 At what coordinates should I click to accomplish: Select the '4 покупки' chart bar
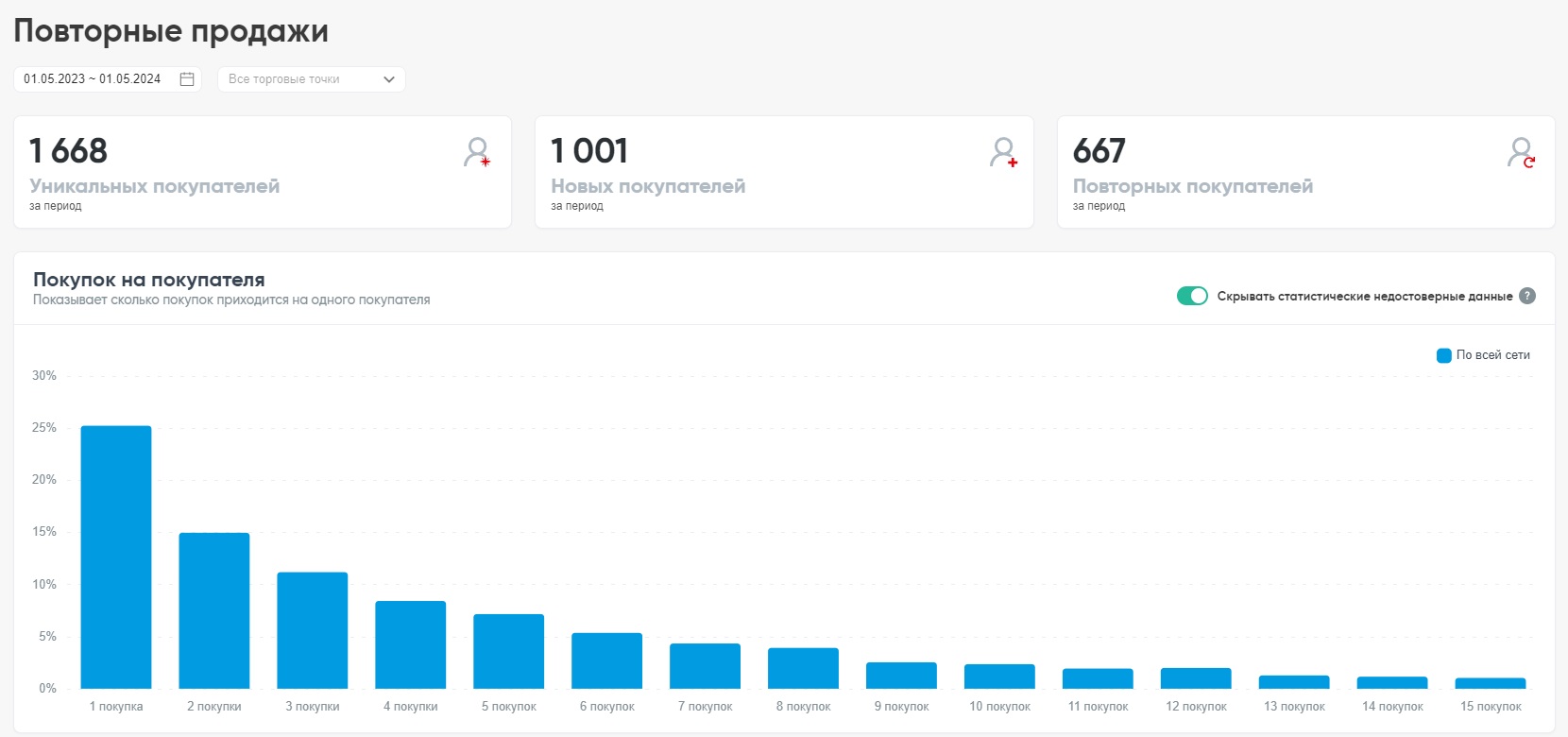pos(411,644)
